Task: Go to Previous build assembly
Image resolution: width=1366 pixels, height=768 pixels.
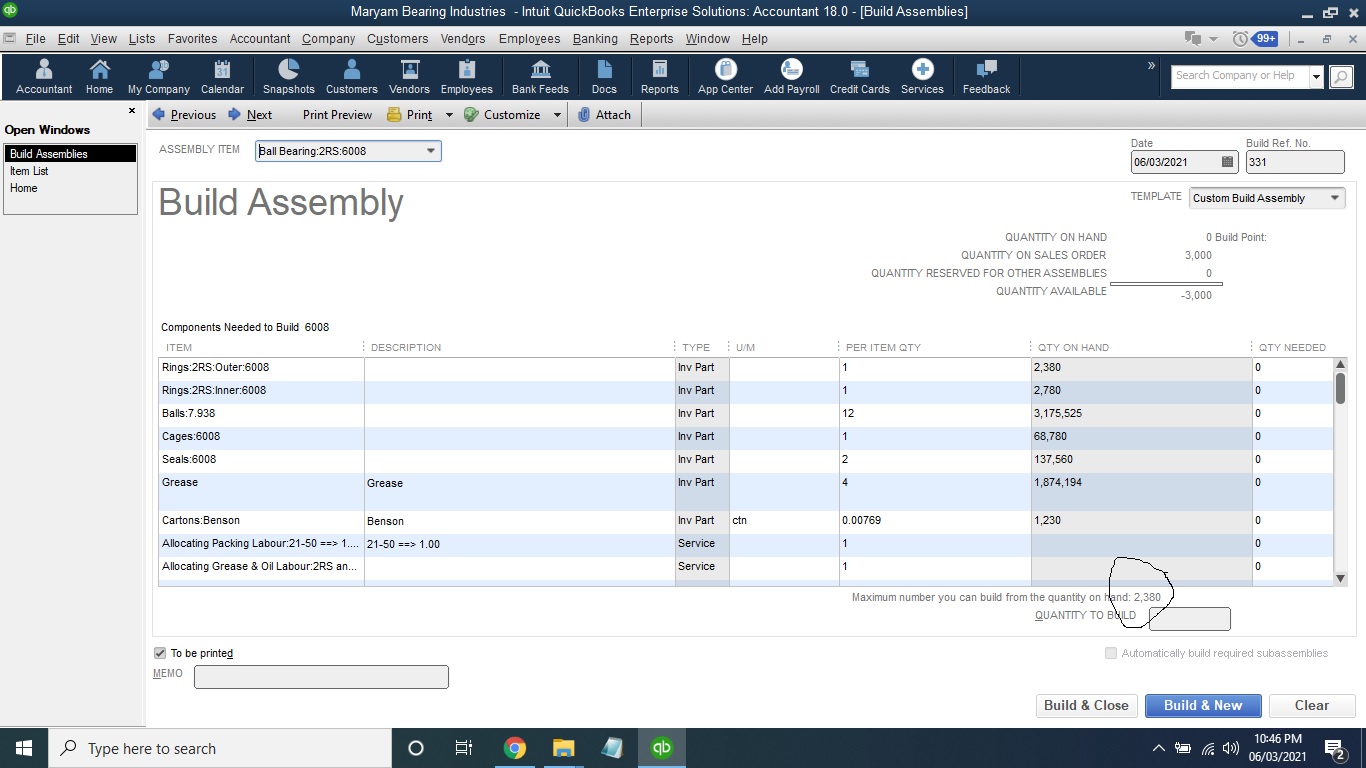Action: pos(184,115)
